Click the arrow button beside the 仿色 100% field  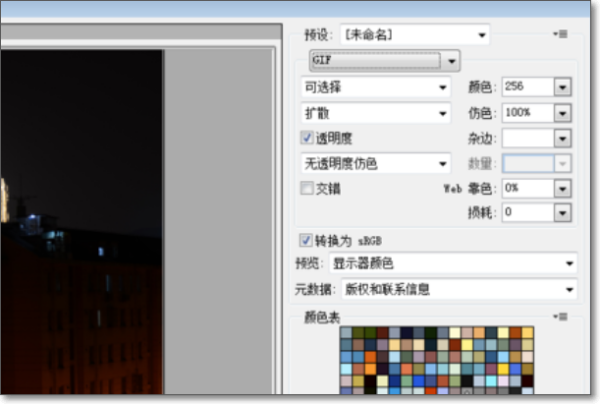pos(562,112)
